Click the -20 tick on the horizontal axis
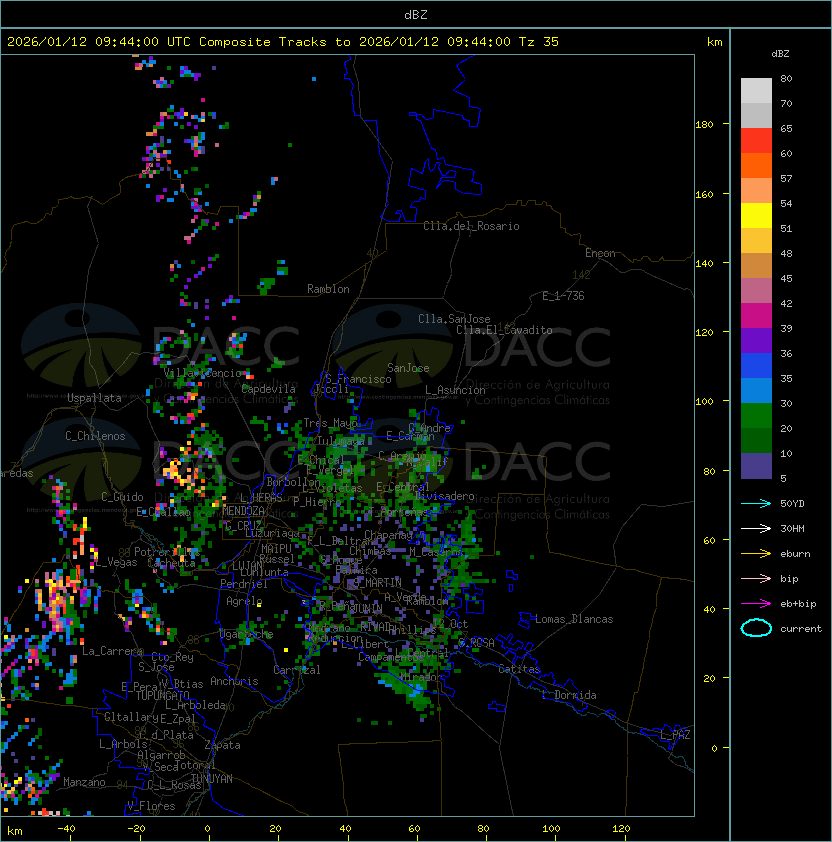The width and height of the screenshot is (832, 842). pos(136,829)
